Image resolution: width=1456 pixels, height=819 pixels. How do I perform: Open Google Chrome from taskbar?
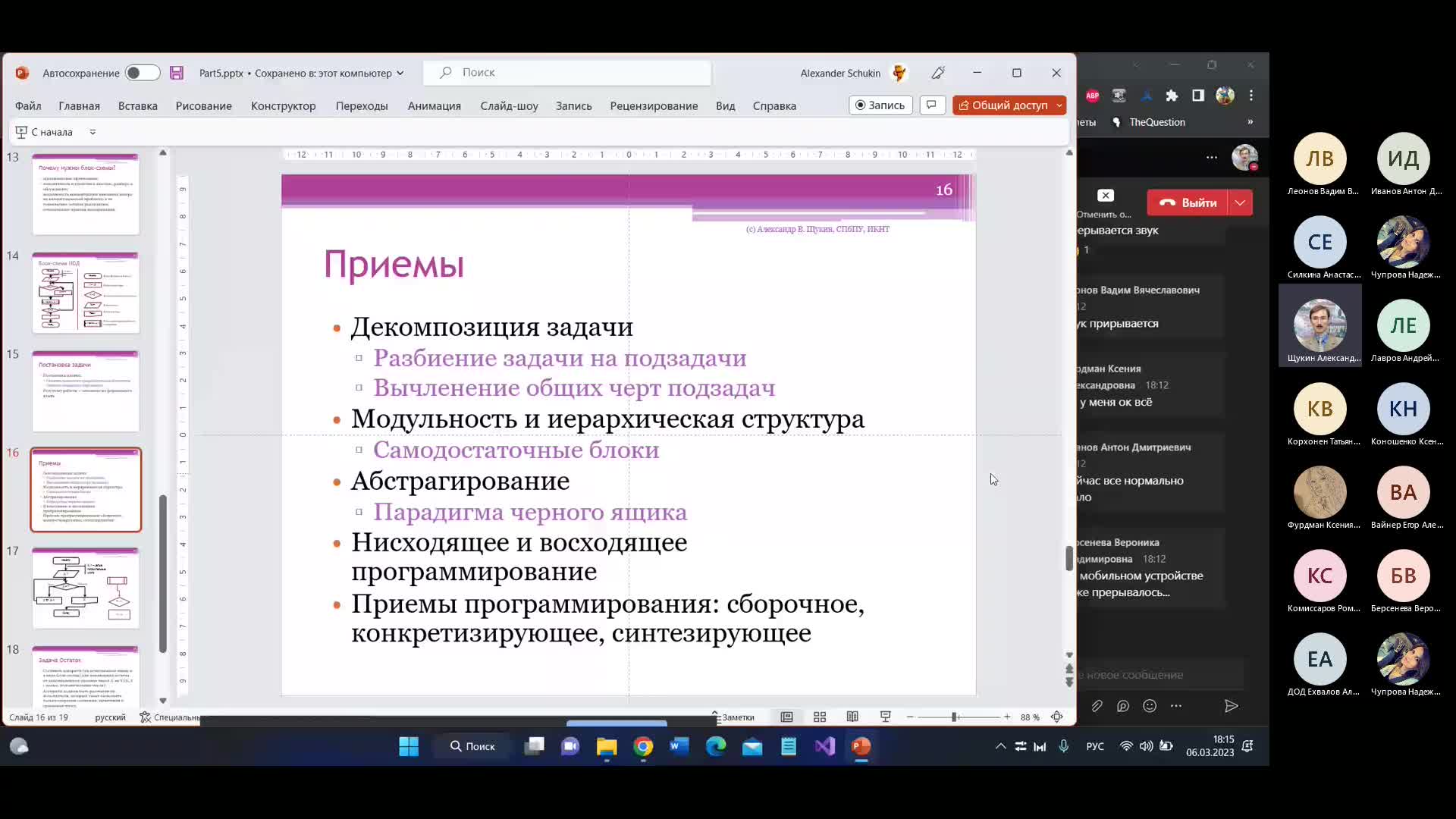point(643,747)
